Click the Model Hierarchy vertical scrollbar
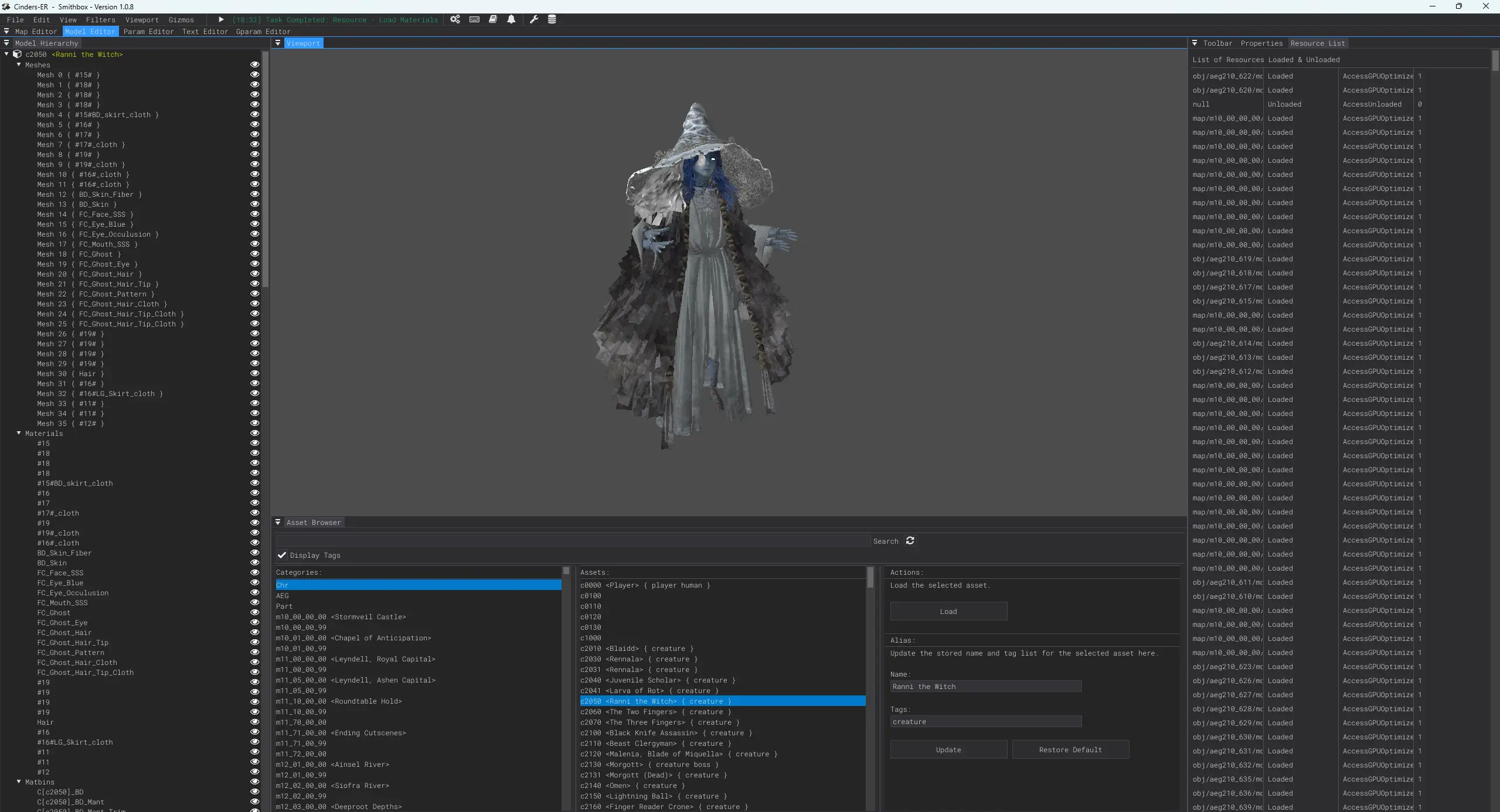Image resolution: width=1500 pixels, height=812 pixels. coord(266,170)
